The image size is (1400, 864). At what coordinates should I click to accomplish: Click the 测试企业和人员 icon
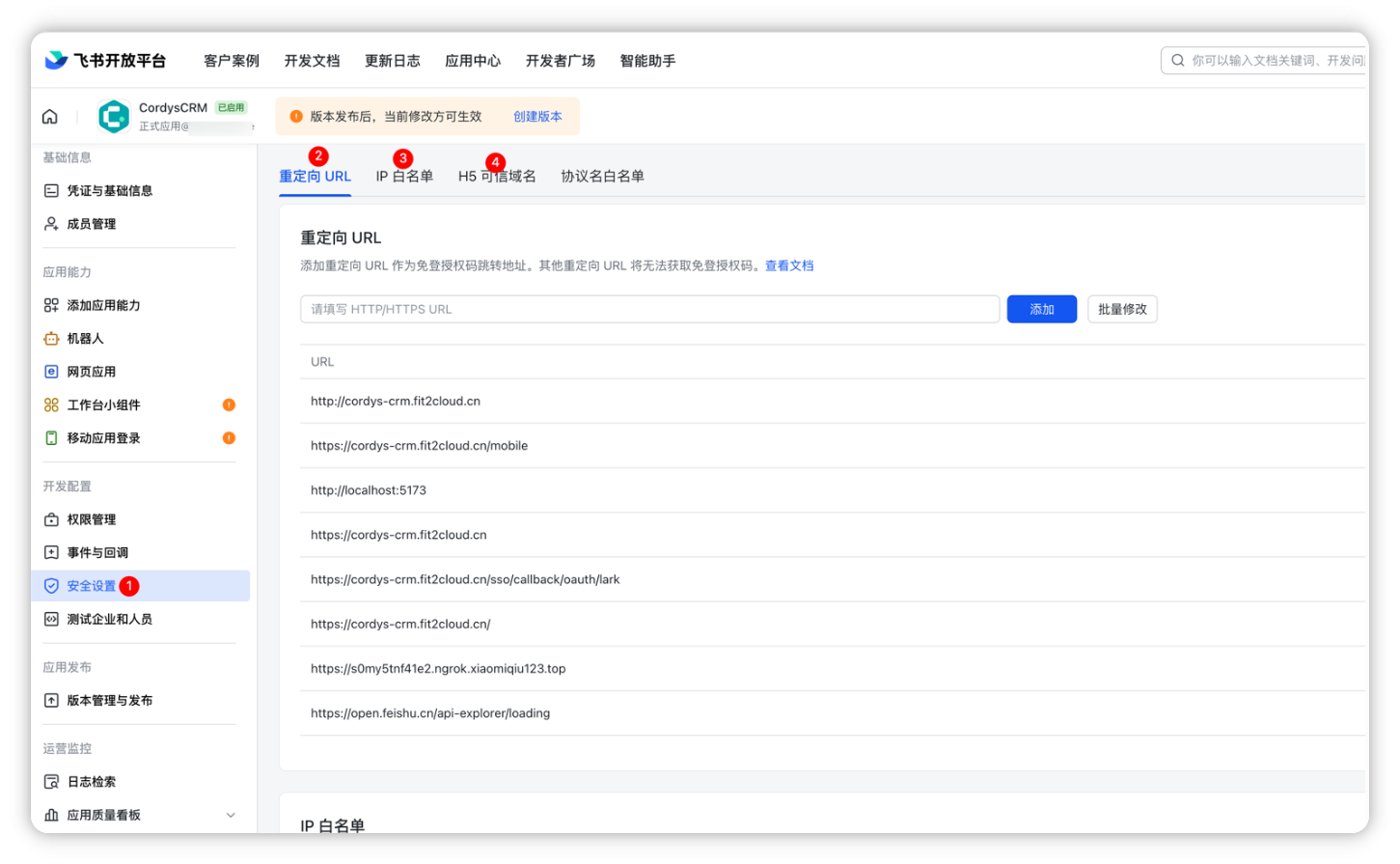tap(51, 620)
